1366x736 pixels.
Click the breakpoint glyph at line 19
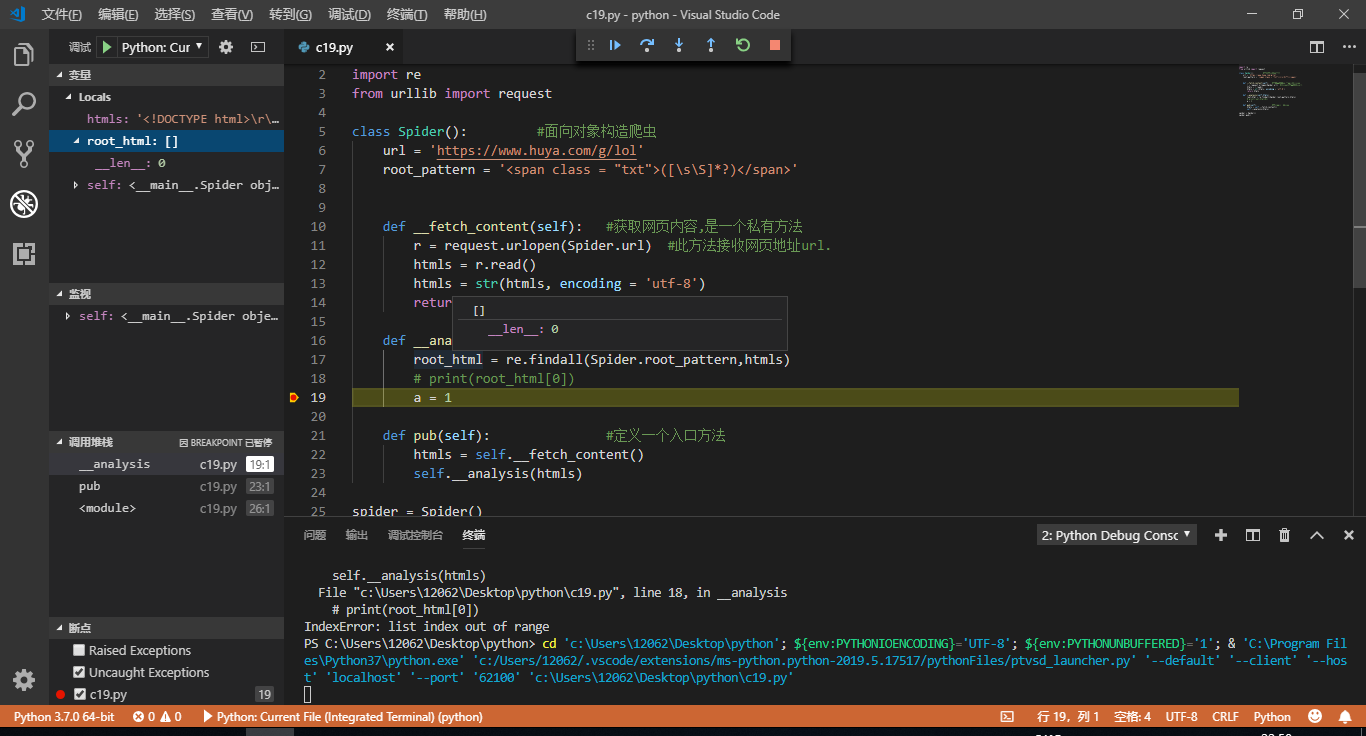pos(293,397)
